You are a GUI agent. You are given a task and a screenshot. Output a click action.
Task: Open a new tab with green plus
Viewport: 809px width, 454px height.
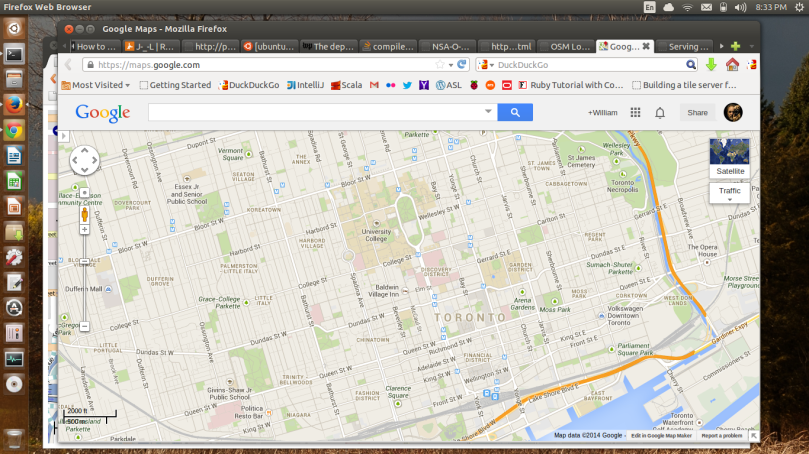pyautogui.click(x=735, y=46)
